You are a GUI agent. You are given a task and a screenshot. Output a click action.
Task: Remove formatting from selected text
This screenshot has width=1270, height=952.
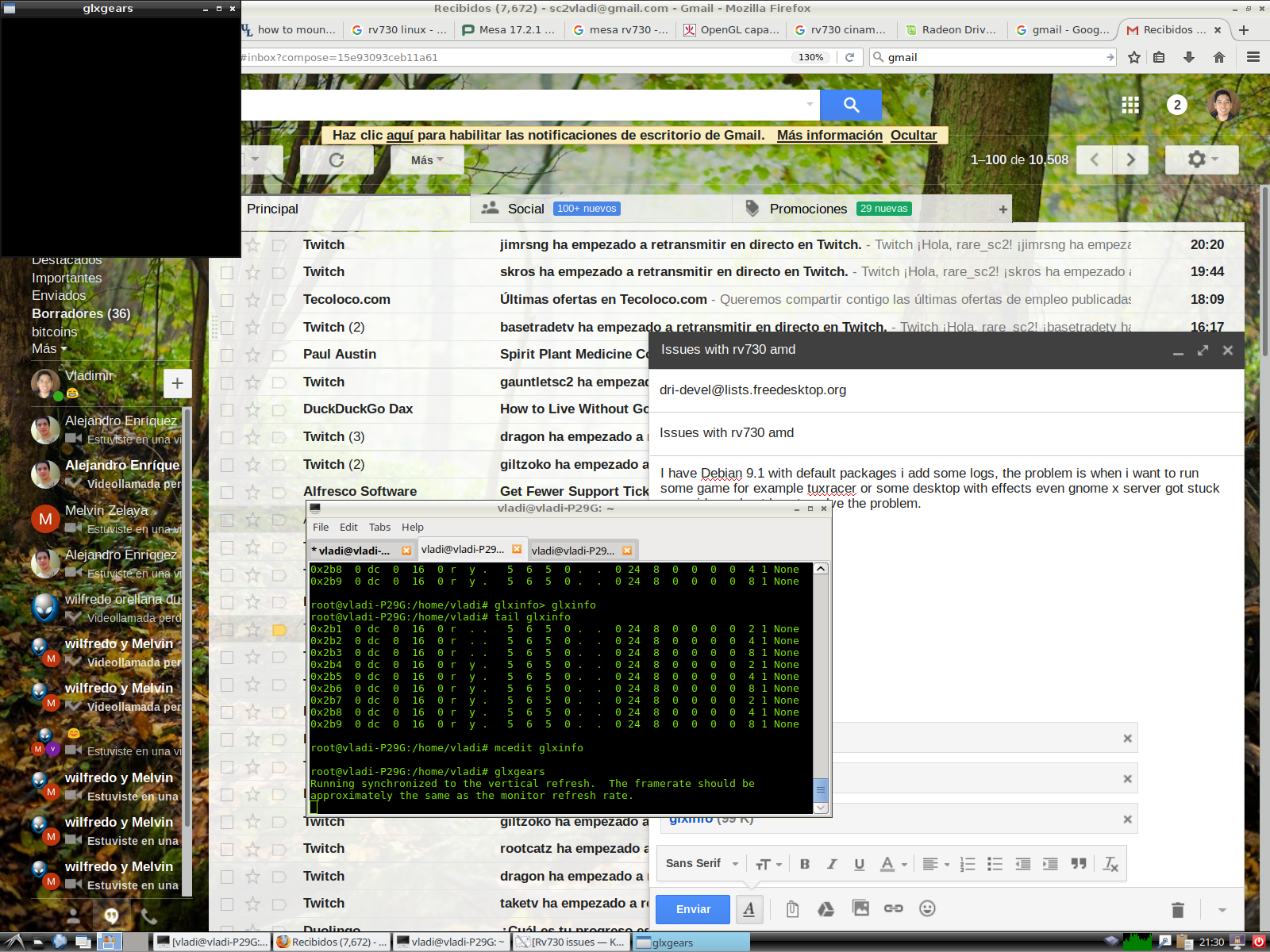tap(1110, 864)
